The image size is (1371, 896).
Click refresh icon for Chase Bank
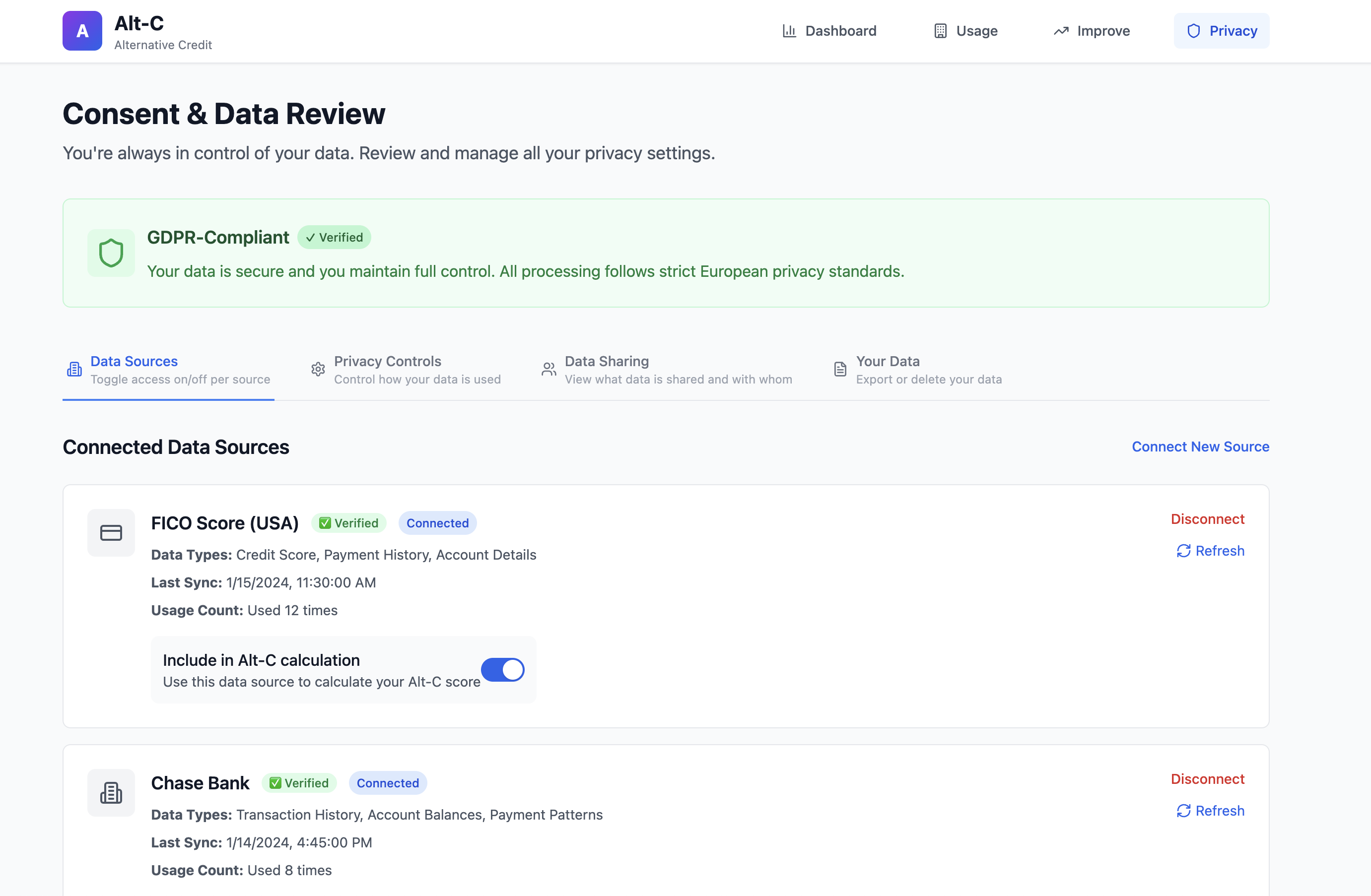coord(1183,811)
